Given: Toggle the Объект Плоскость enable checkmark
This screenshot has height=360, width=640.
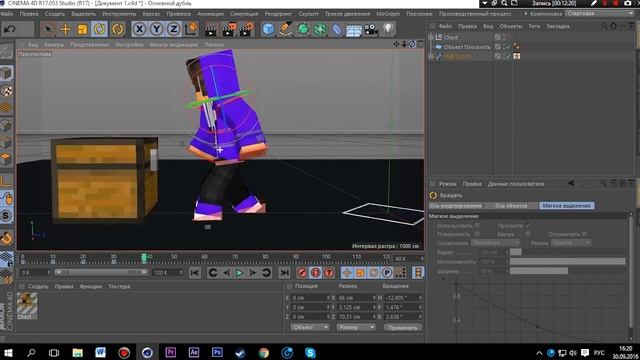Looking at the screenshot, I should click(509, 47).
